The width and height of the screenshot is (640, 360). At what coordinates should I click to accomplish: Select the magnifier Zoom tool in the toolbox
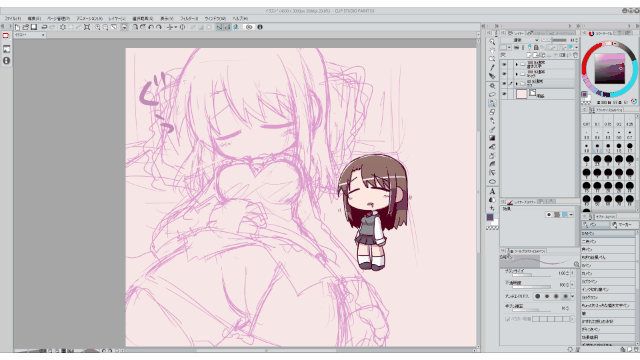492,42
